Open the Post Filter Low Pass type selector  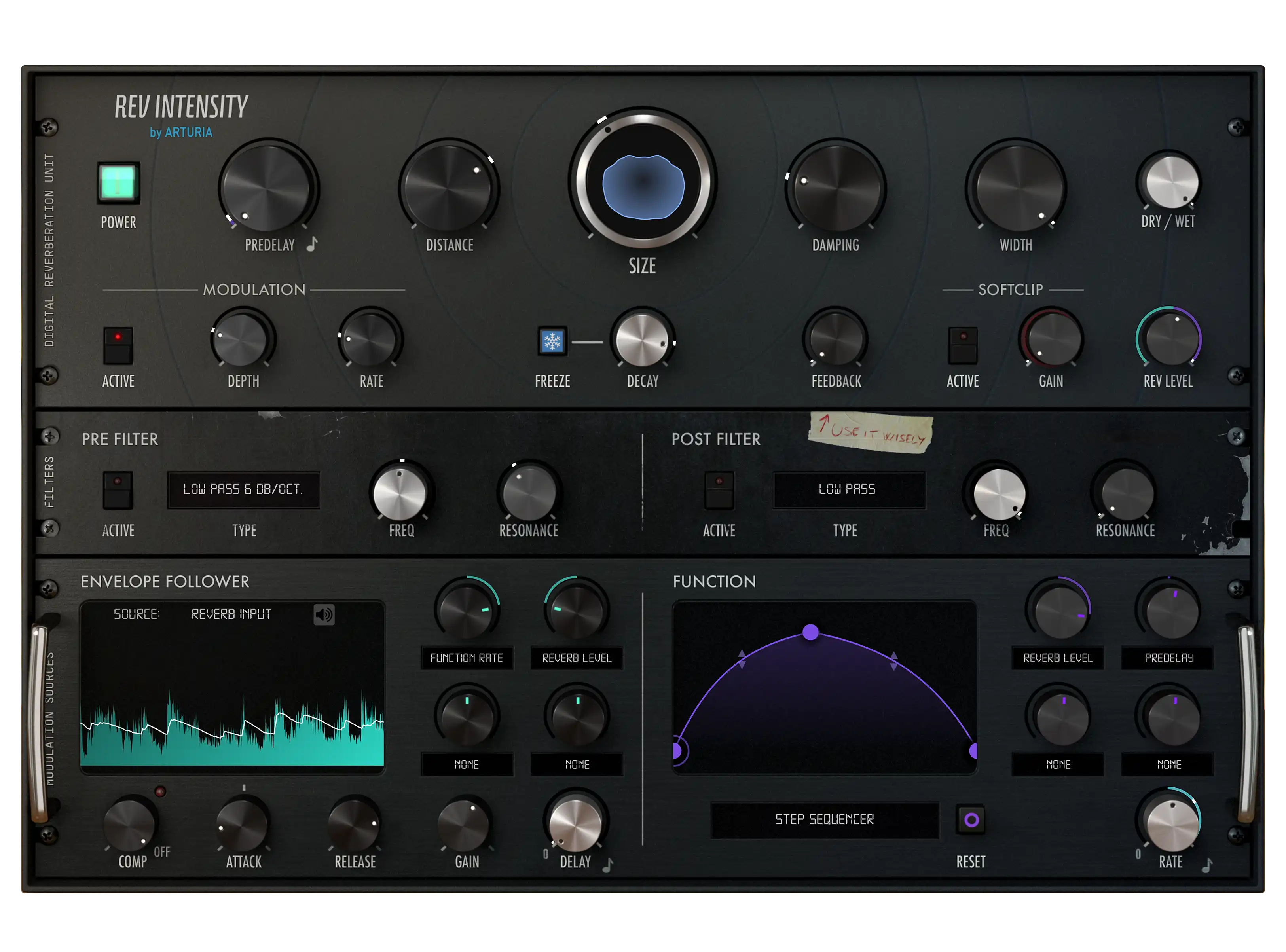click(848, 490)
